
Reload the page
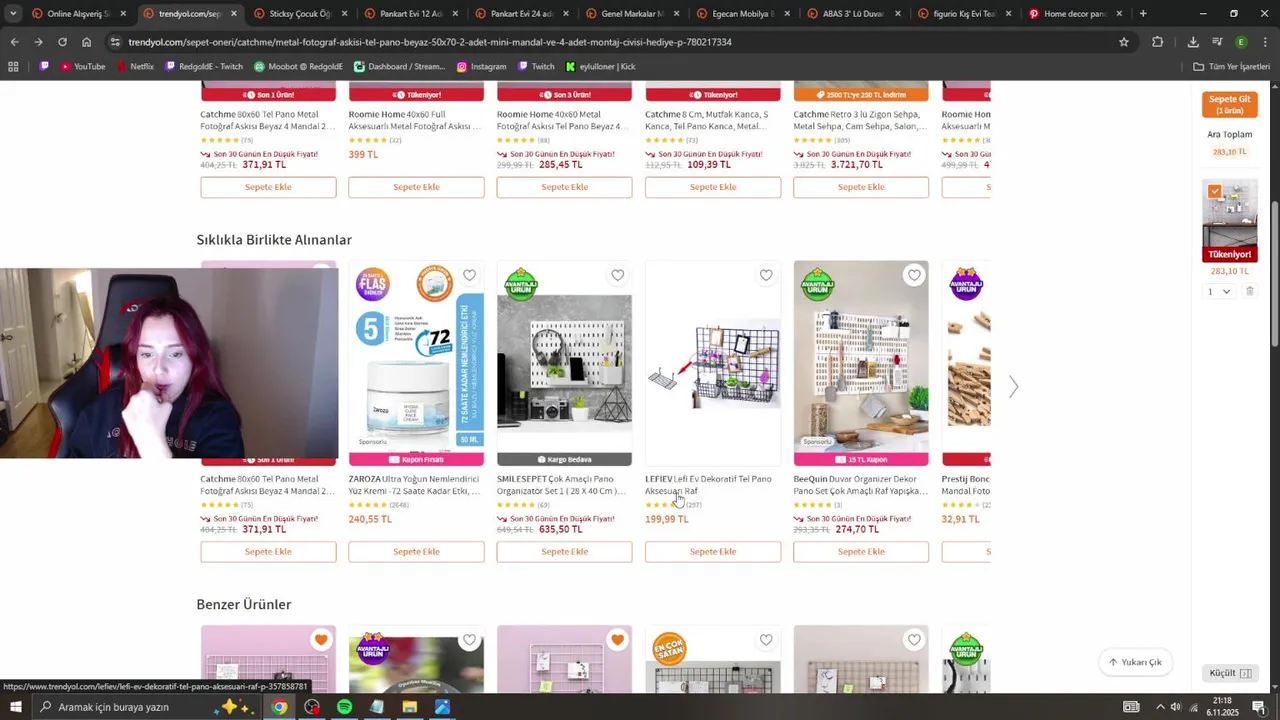pyautogui.click(x=62, y=42)
